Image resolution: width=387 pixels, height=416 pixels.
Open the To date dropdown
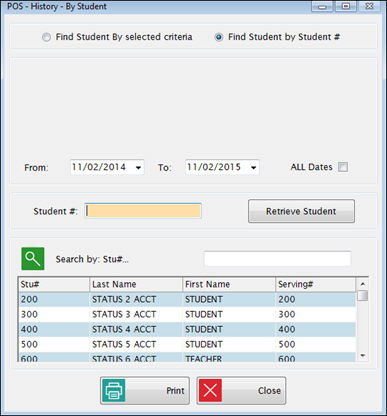[253, 167]
